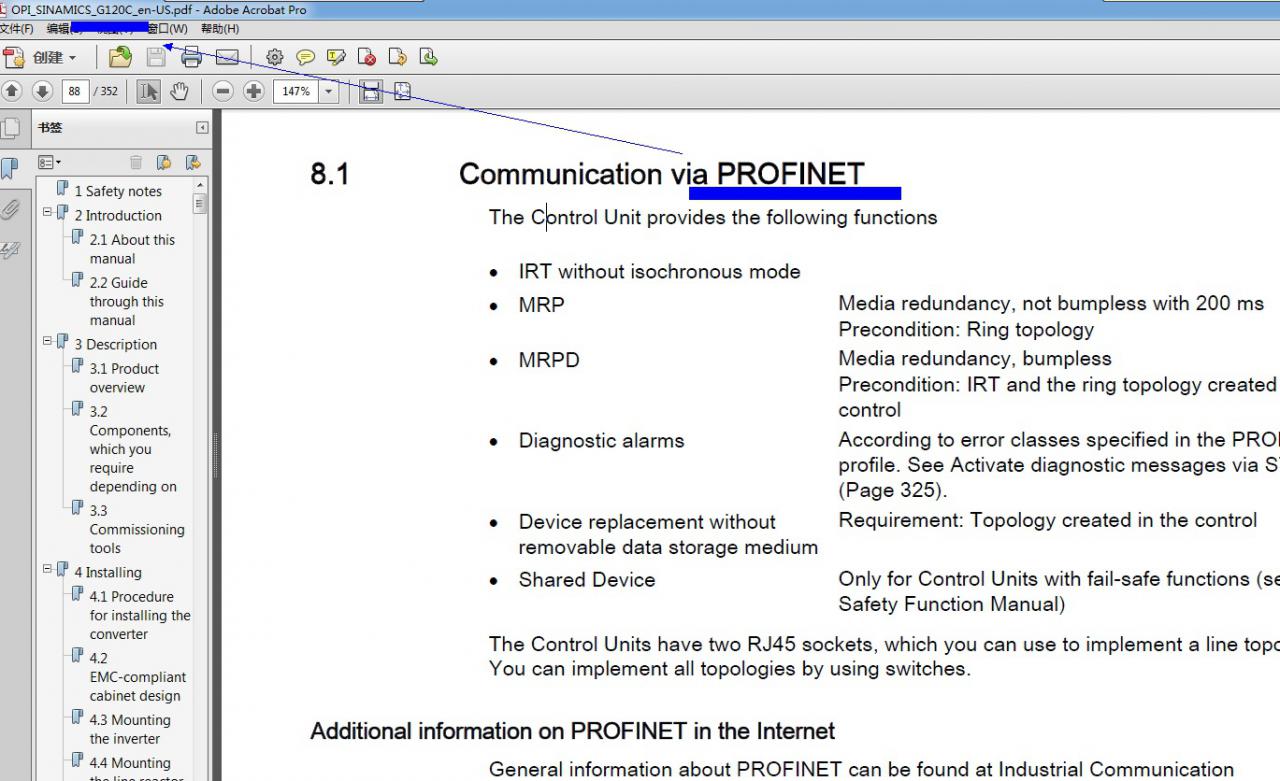Screen dimensions: 1280x781
Task: Collapse the 4 Installing bookmark node
Action: [x=47, y=570]
